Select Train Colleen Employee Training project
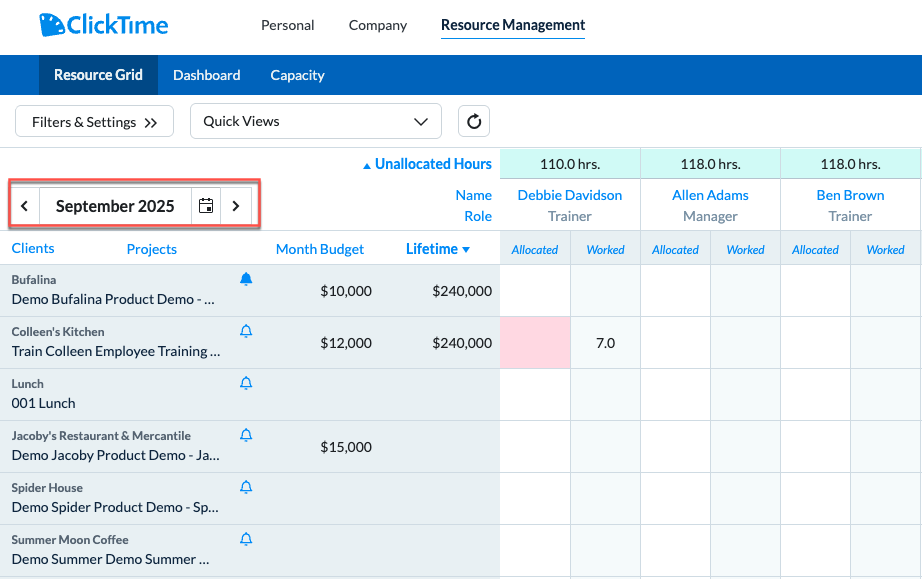This screenshot has height=579, width=922. coord(116,351)
